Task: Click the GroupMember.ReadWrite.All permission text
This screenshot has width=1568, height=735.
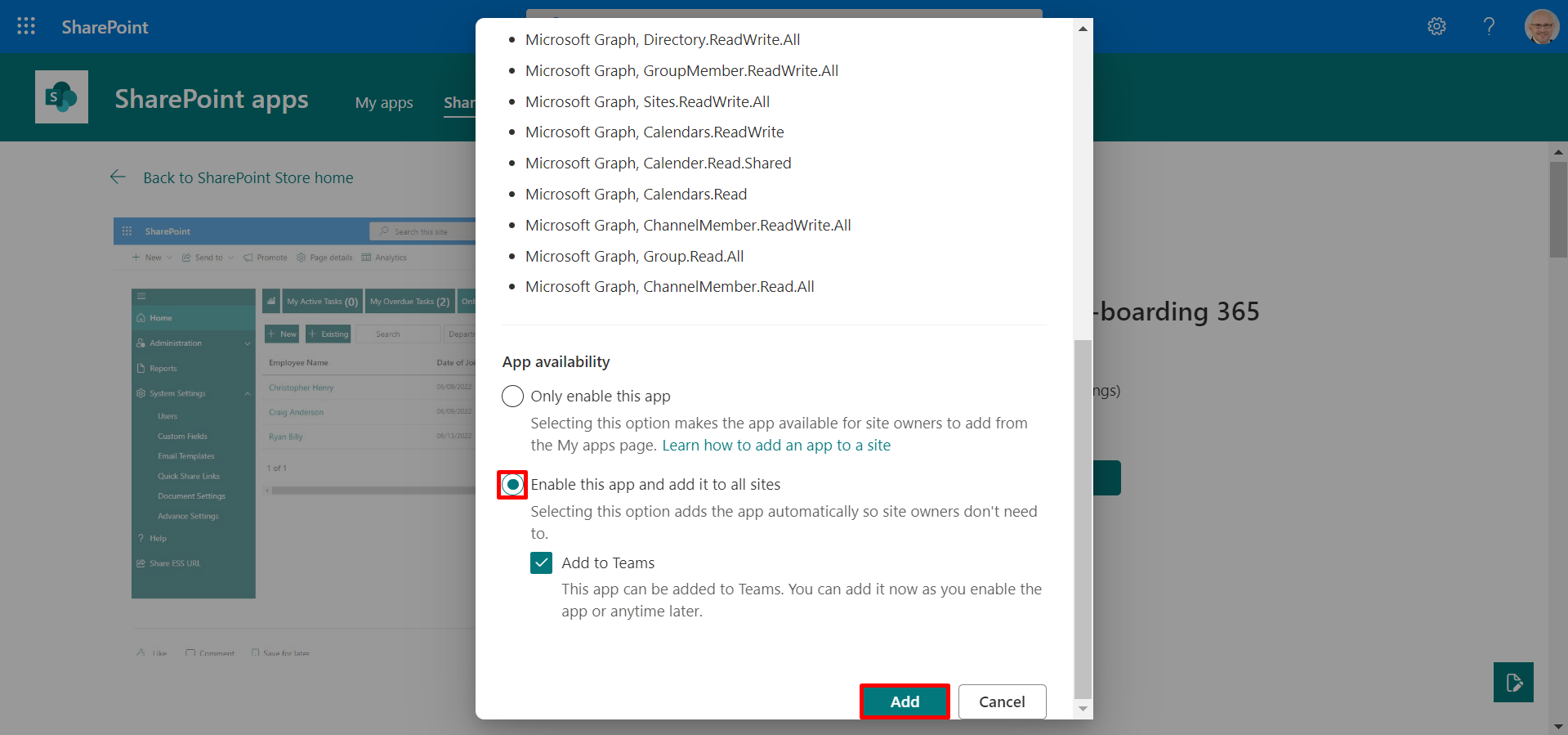Action: coord(681,70)
